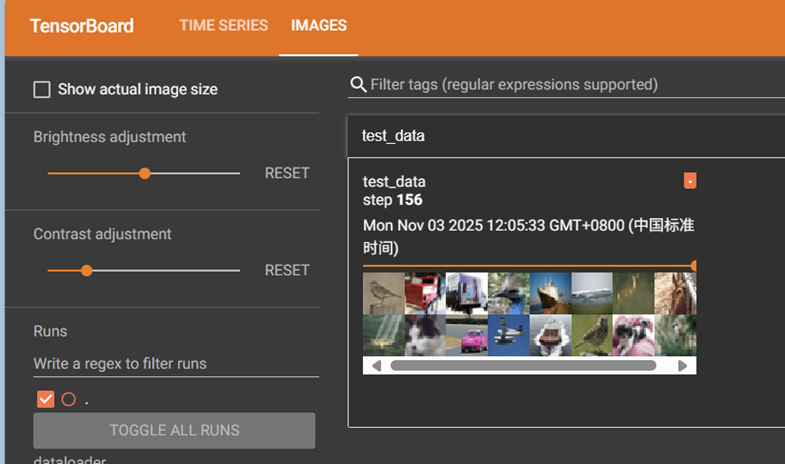Click the brightness adjustment slider handle
Screen dimensions: 785x464
(x=145, y=173)
